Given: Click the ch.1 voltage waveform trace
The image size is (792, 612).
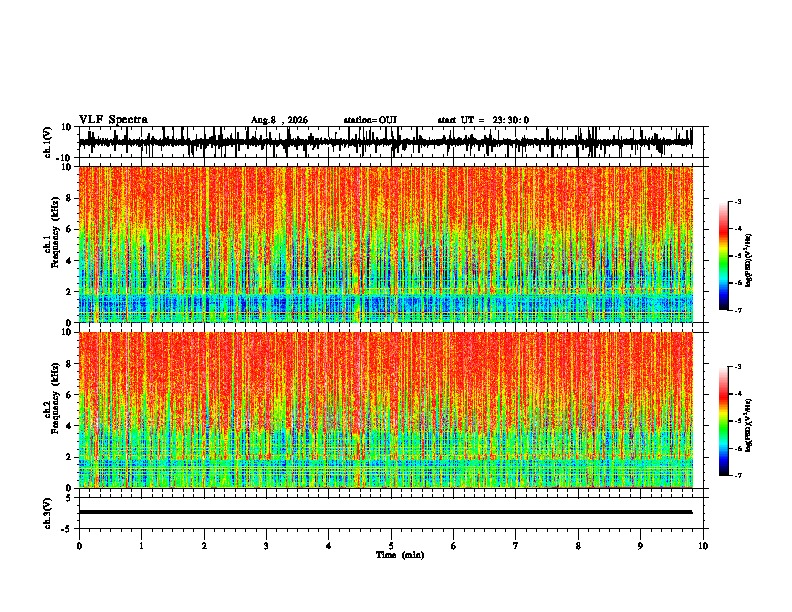Looking at the screenshot, I should (x=385, y=142).
